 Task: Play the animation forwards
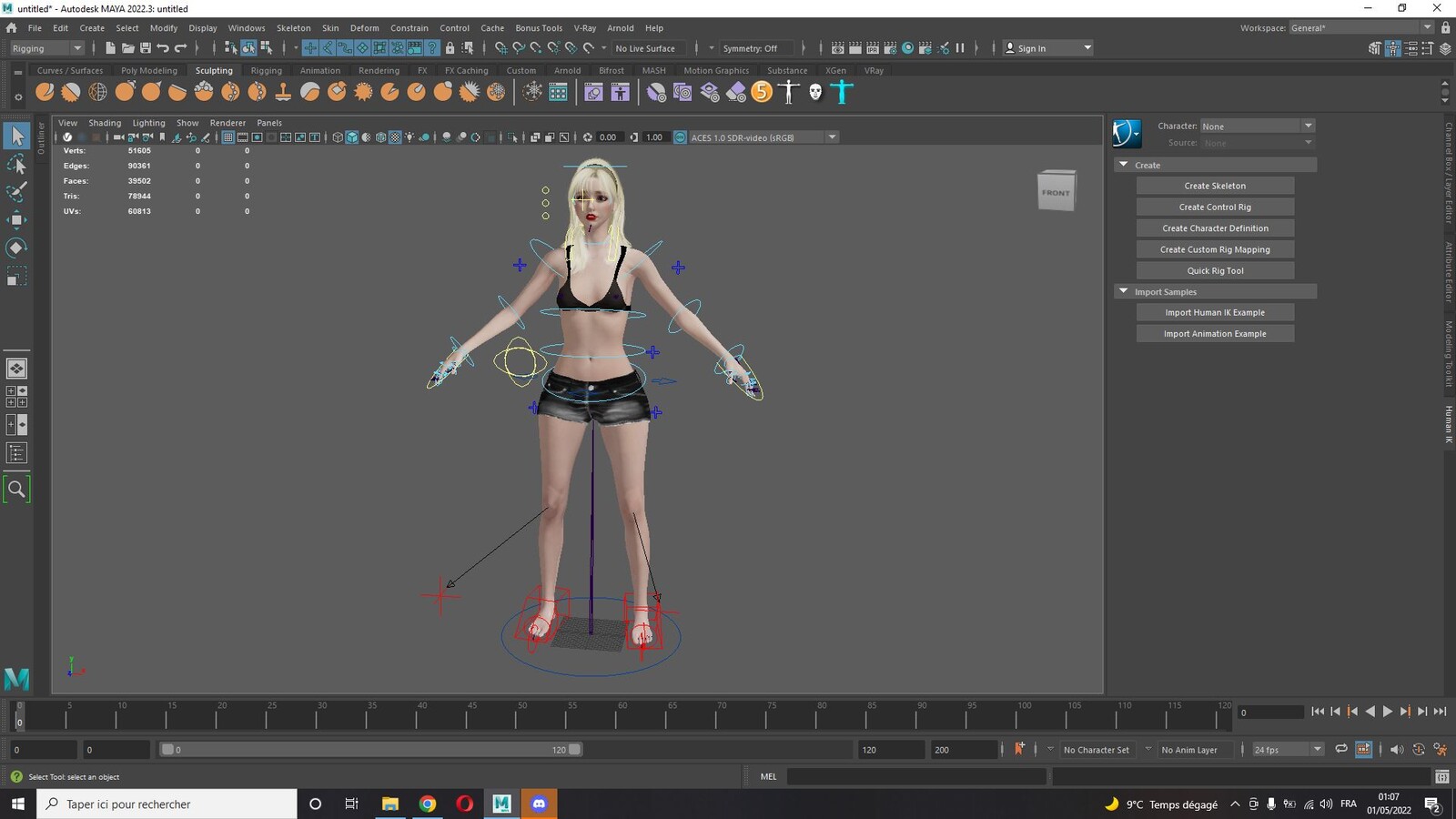pos(1387,712)
